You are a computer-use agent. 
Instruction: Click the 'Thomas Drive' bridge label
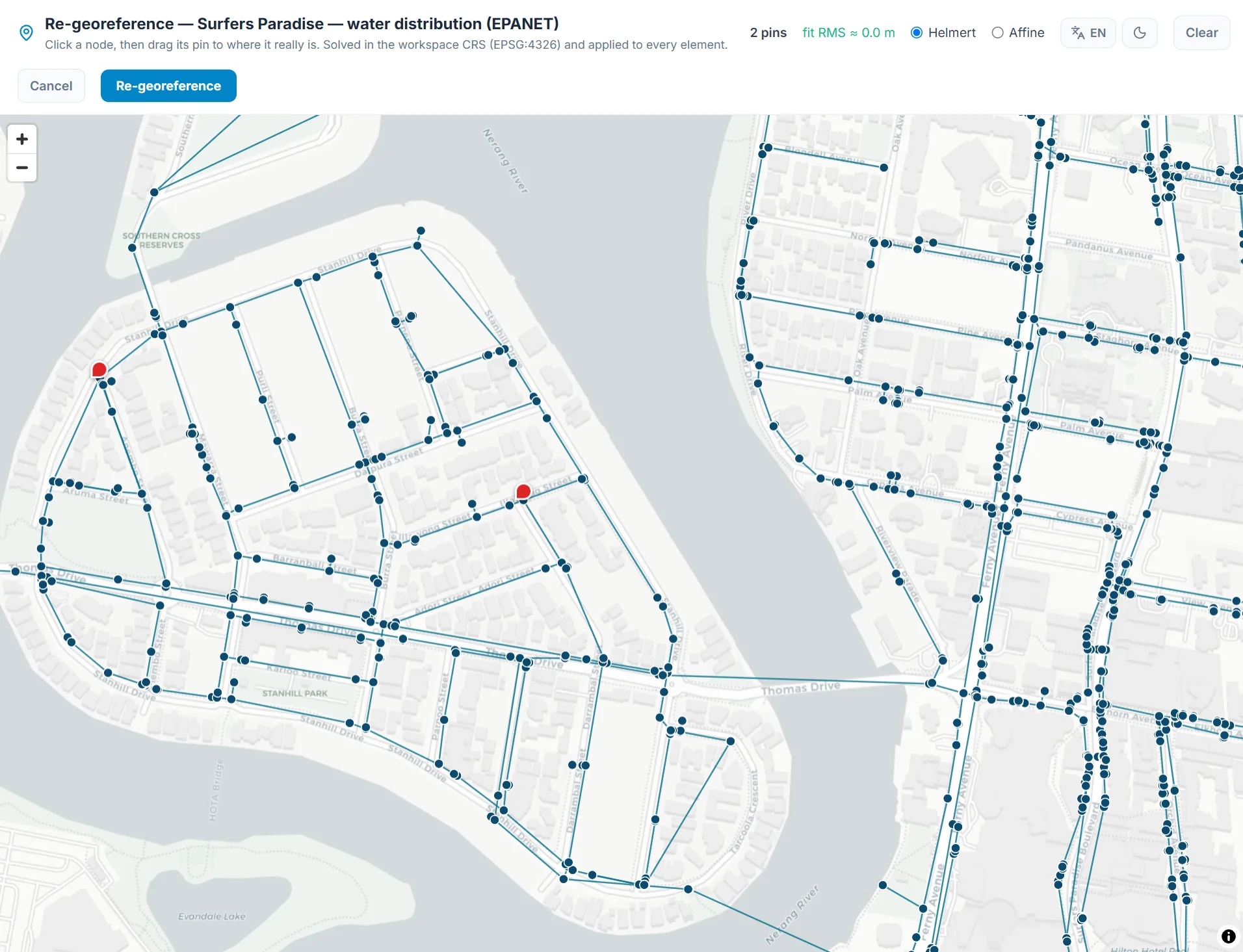800,689
